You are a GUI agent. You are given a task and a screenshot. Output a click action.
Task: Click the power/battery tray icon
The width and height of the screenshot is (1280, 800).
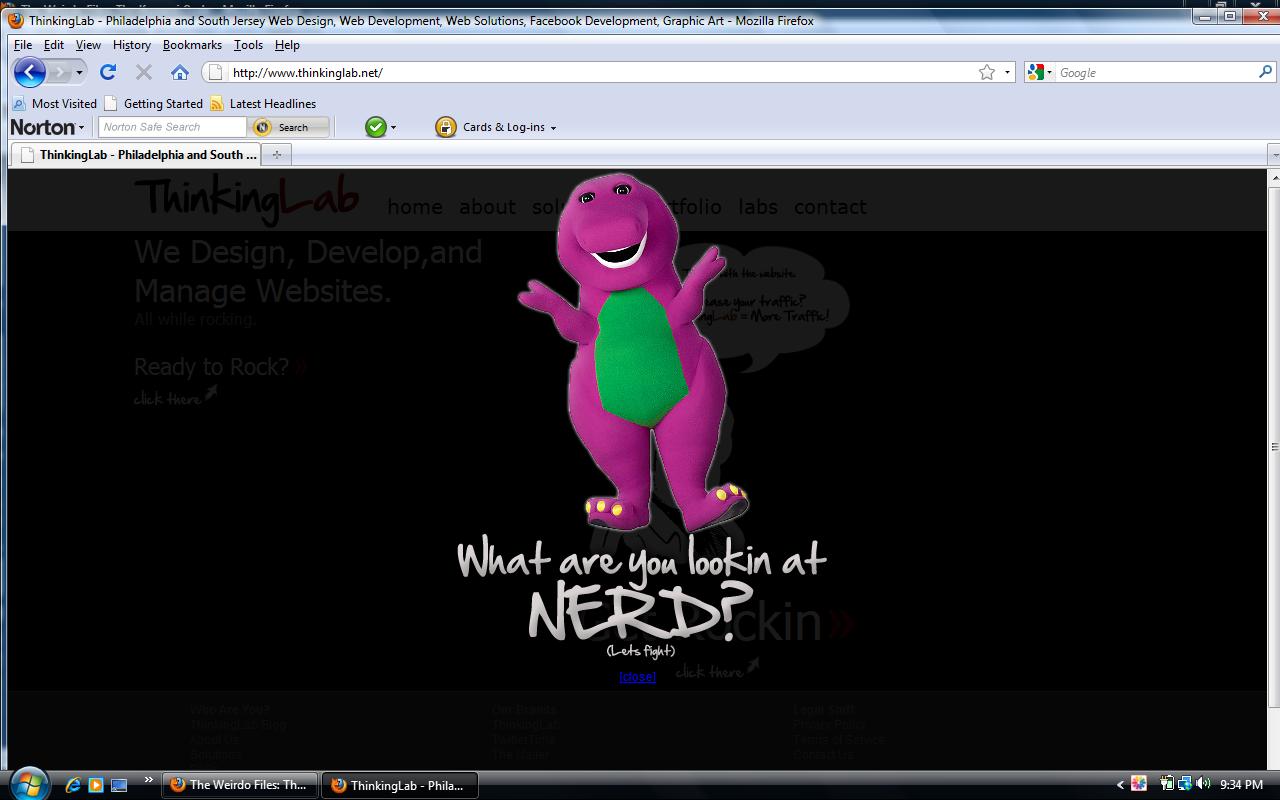[x=1166, y=784]
